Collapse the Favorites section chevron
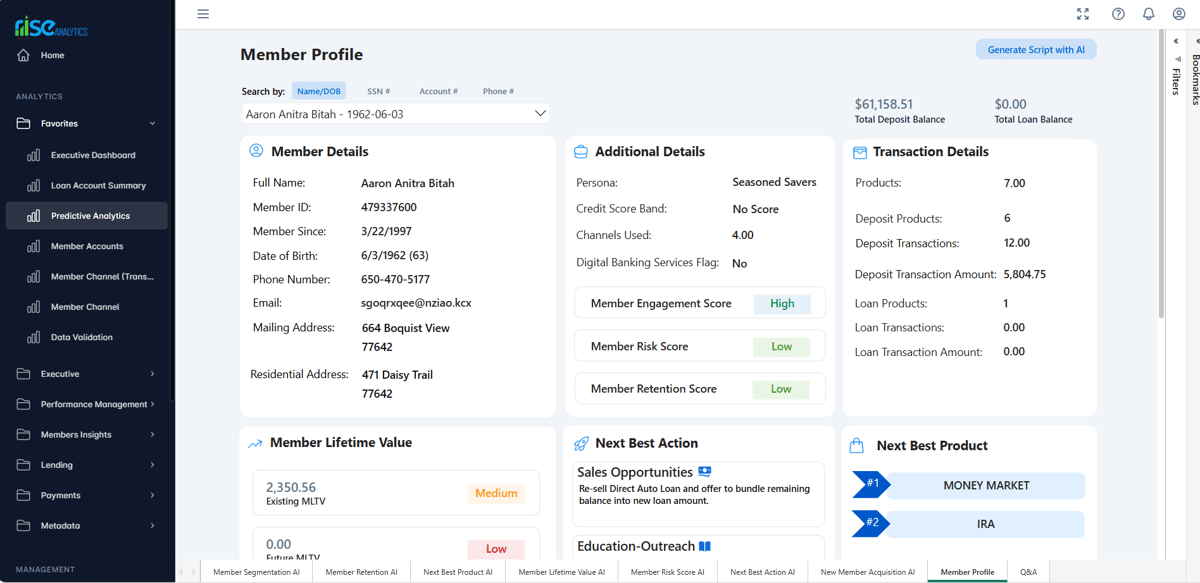Viewport: 1200px width, 583px height. tap(153, 124)
